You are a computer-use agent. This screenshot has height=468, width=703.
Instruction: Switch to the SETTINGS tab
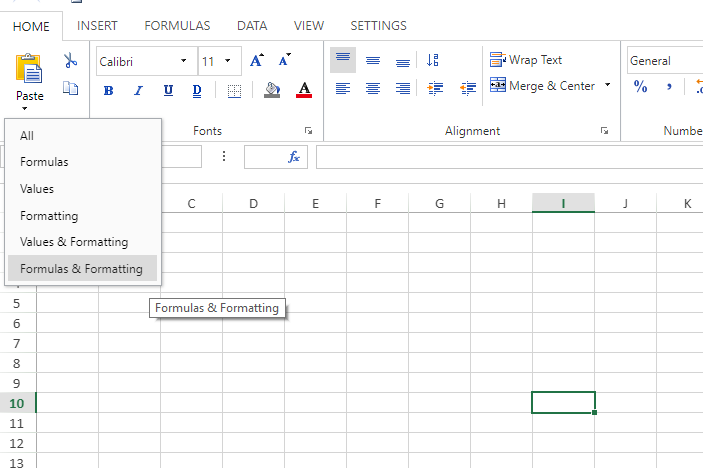coord(378,26)
